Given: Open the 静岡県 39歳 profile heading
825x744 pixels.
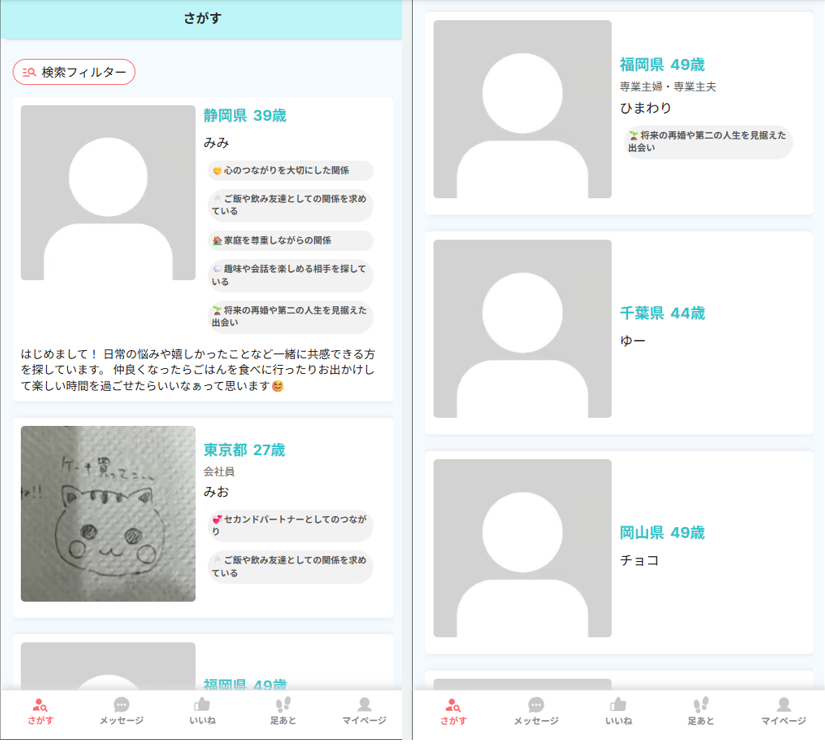Looking at the screenshot, I should (245, 116).
